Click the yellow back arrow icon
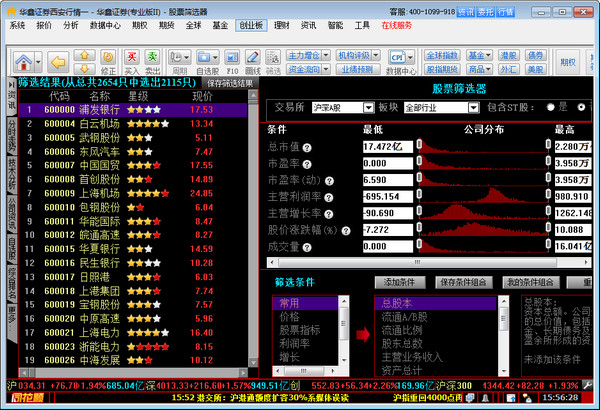This screenshot has height=410, width=600. [x=58, y=62]
